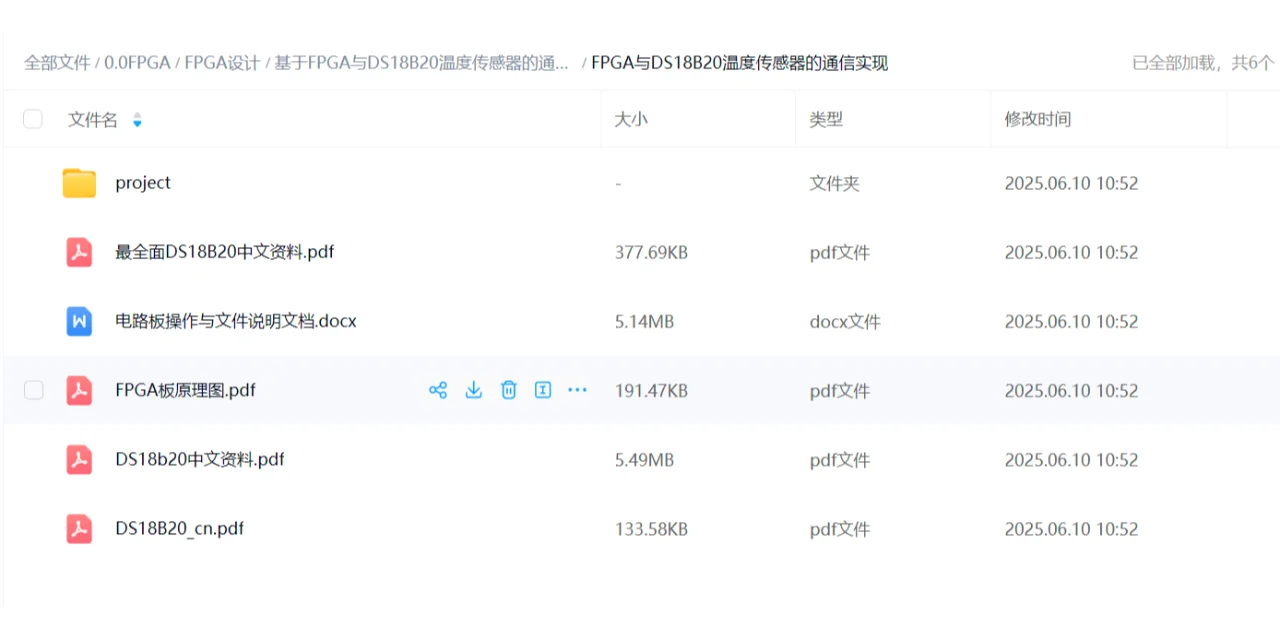Open more actions menu for FPGA板原理图.pdf
This screenshot has width=1280, height=640.
click(577, 390)
